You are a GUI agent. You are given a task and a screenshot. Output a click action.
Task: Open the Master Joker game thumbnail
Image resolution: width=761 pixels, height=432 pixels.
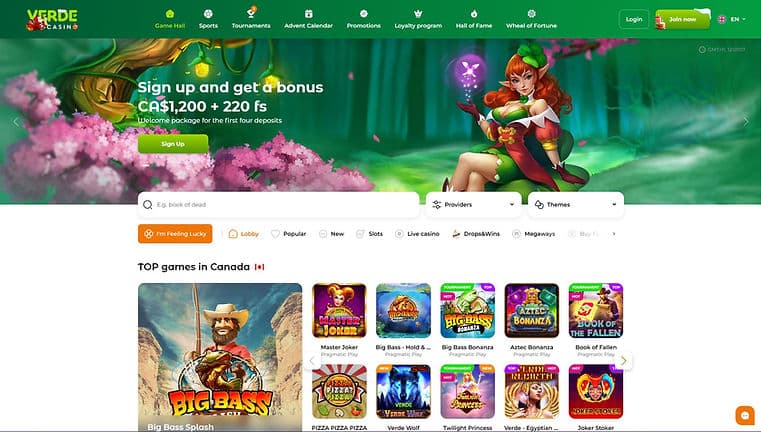(339, 311)
